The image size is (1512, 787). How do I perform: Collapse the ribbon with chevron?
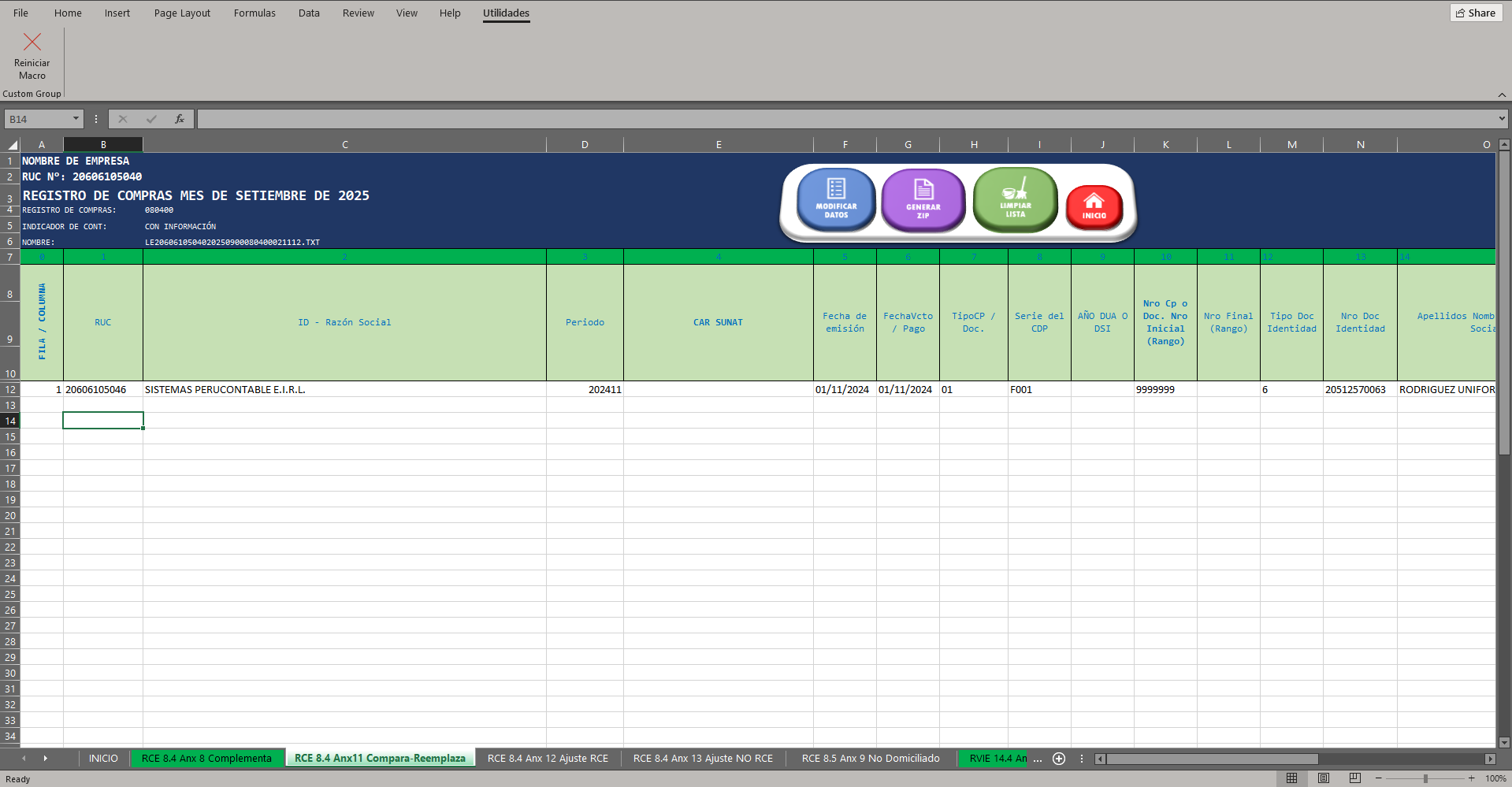[1502, 95]
